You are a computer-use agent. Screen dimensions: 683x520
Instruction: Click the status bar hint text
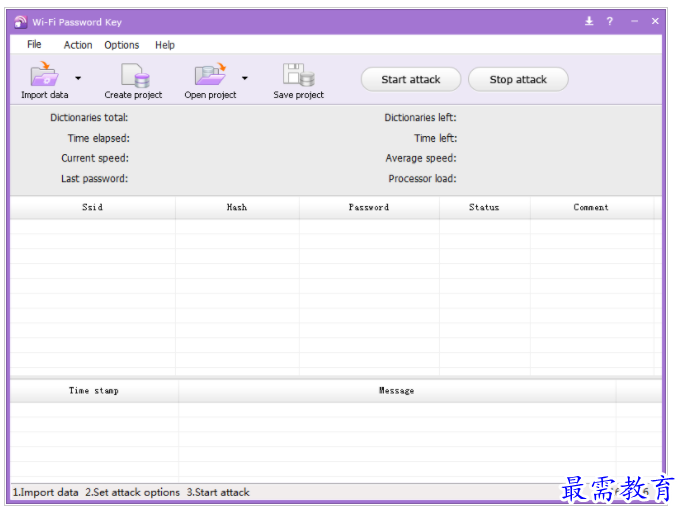pos(131,493)
